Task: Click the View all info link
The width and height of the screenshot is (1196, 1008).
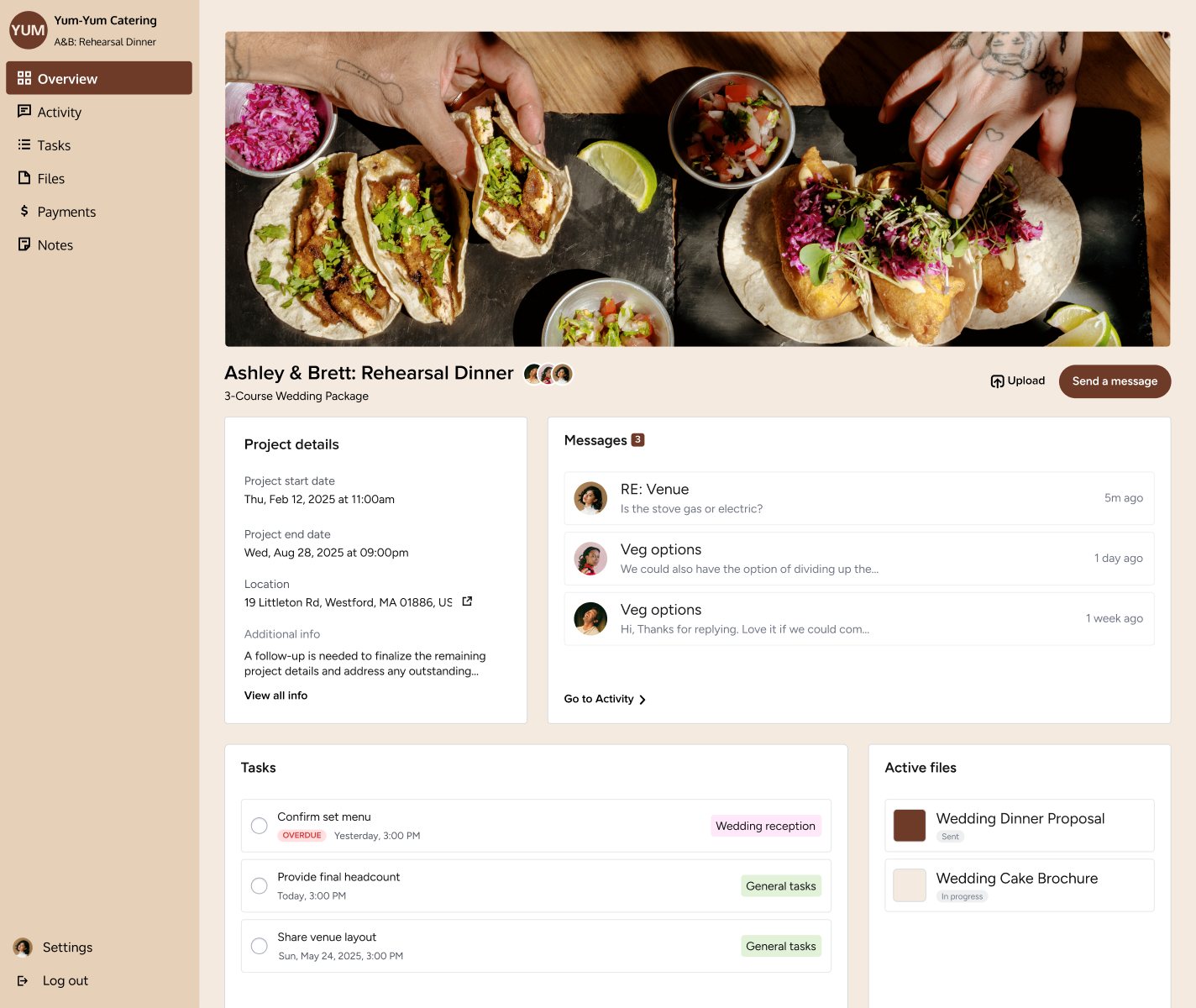Action: pyautogui.click(x=275, y=696)
